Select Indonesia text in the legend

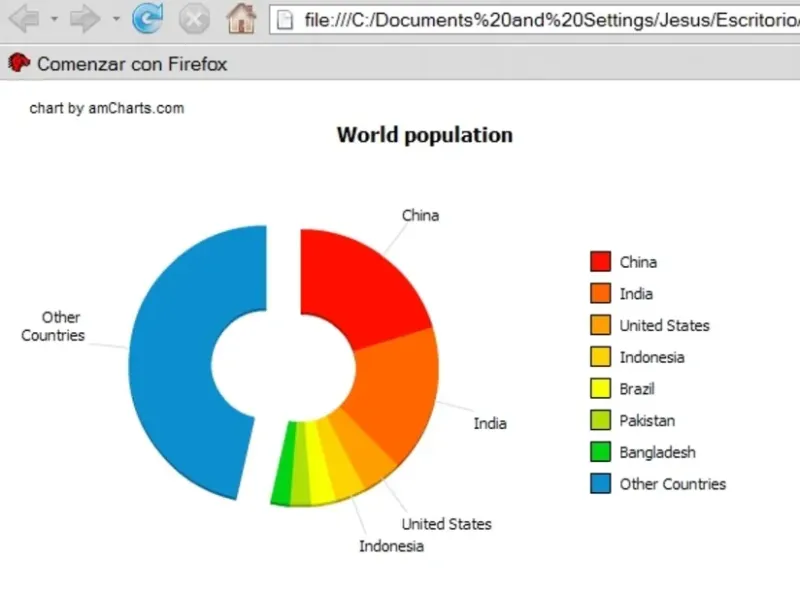[x=652, y=357]
